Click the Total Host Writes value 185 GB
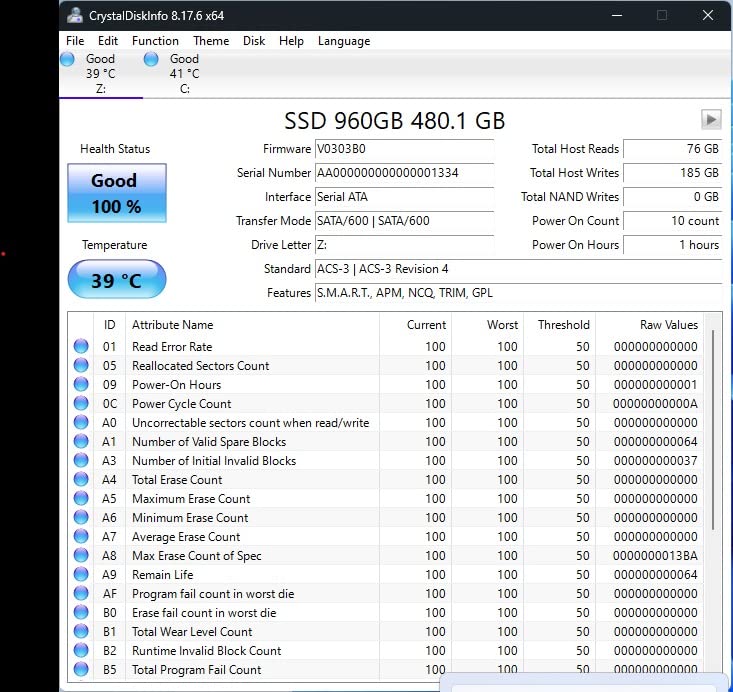 673,173
